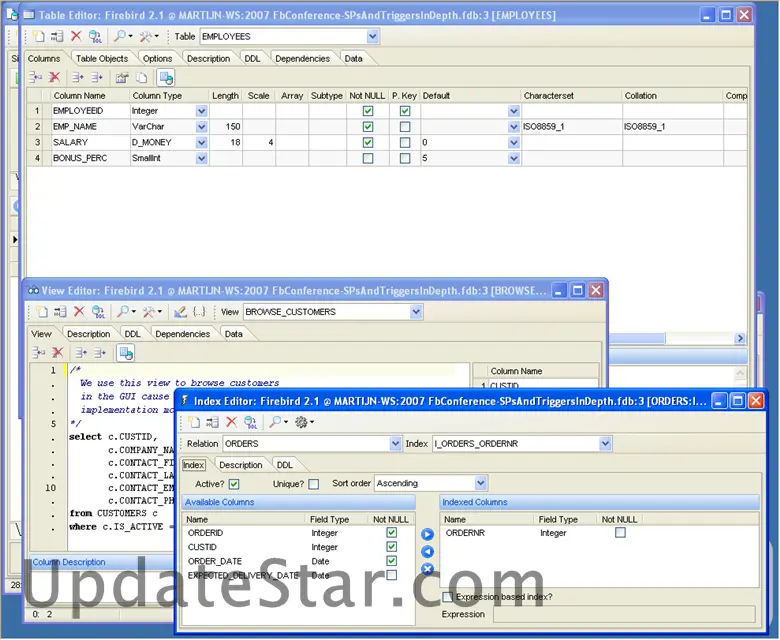Screen dimensions: 780x640
Task: Open DDL tab in View Editor
Action: click(x=132, y=334)
